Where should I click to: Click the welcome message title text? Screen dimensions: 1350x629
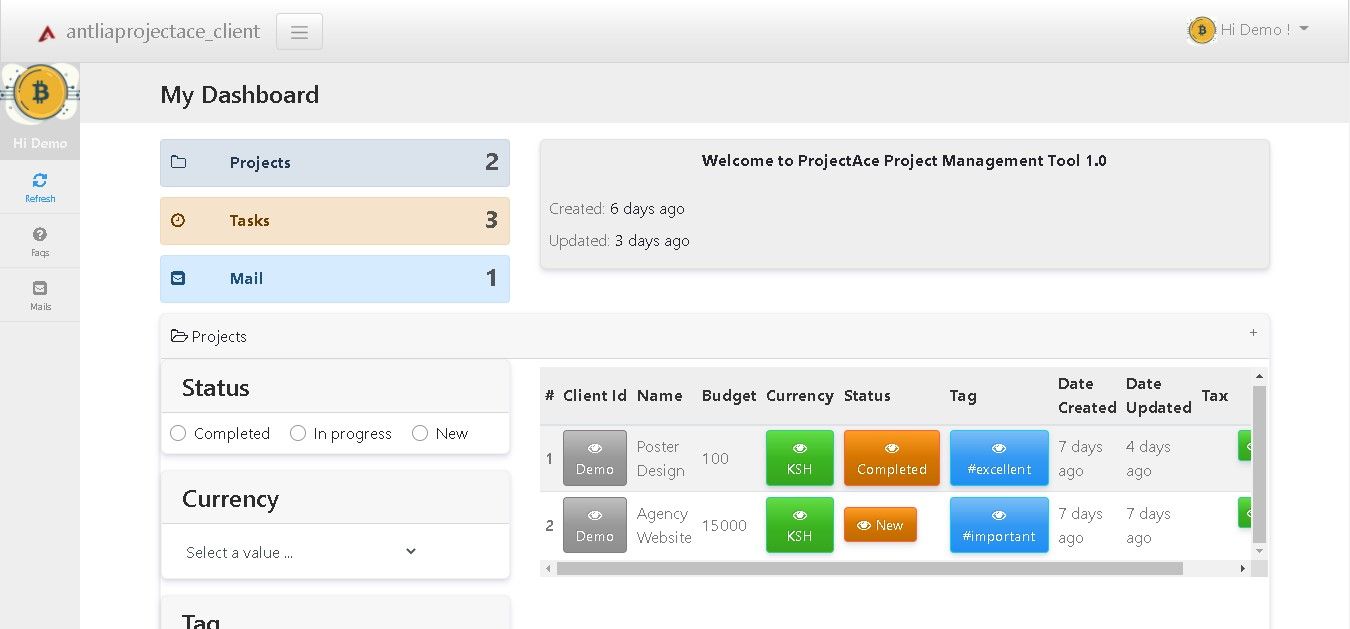click(x=904, y=160)
